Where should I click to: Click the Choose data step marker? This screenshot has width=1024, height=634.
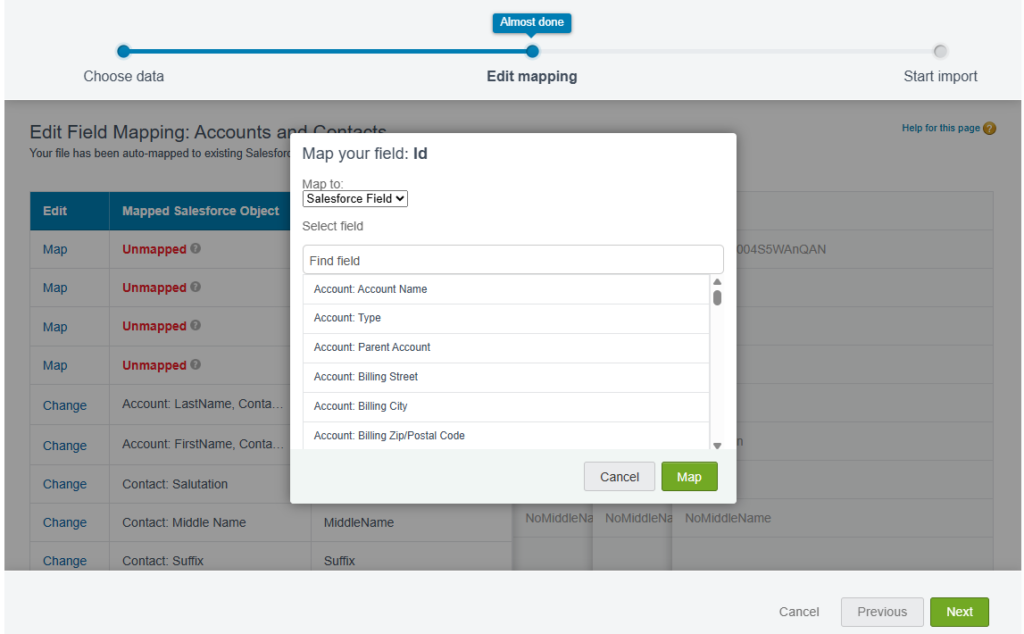point(123,51)
